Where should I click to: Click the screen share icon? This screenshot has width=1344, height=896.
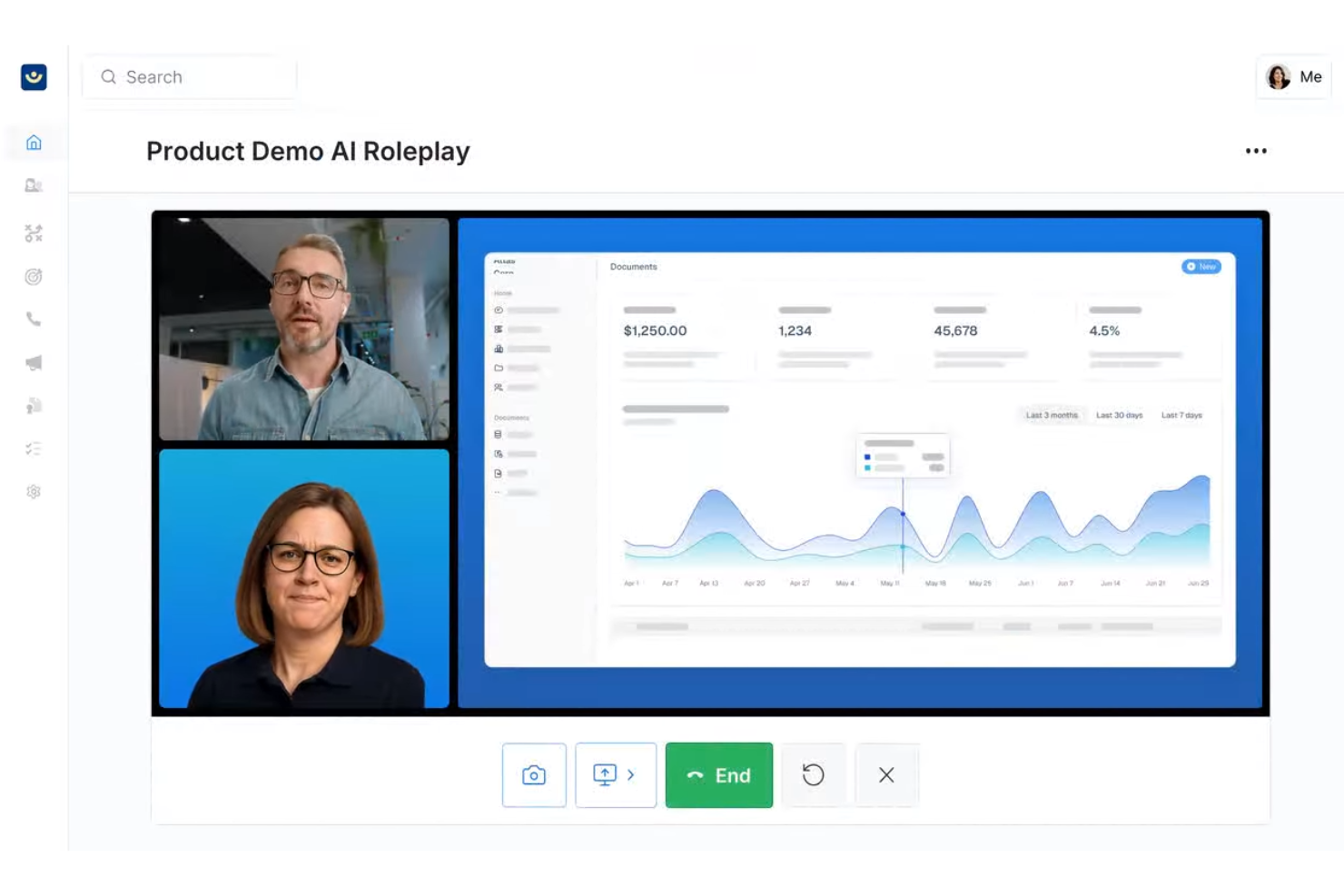(607, 774)
